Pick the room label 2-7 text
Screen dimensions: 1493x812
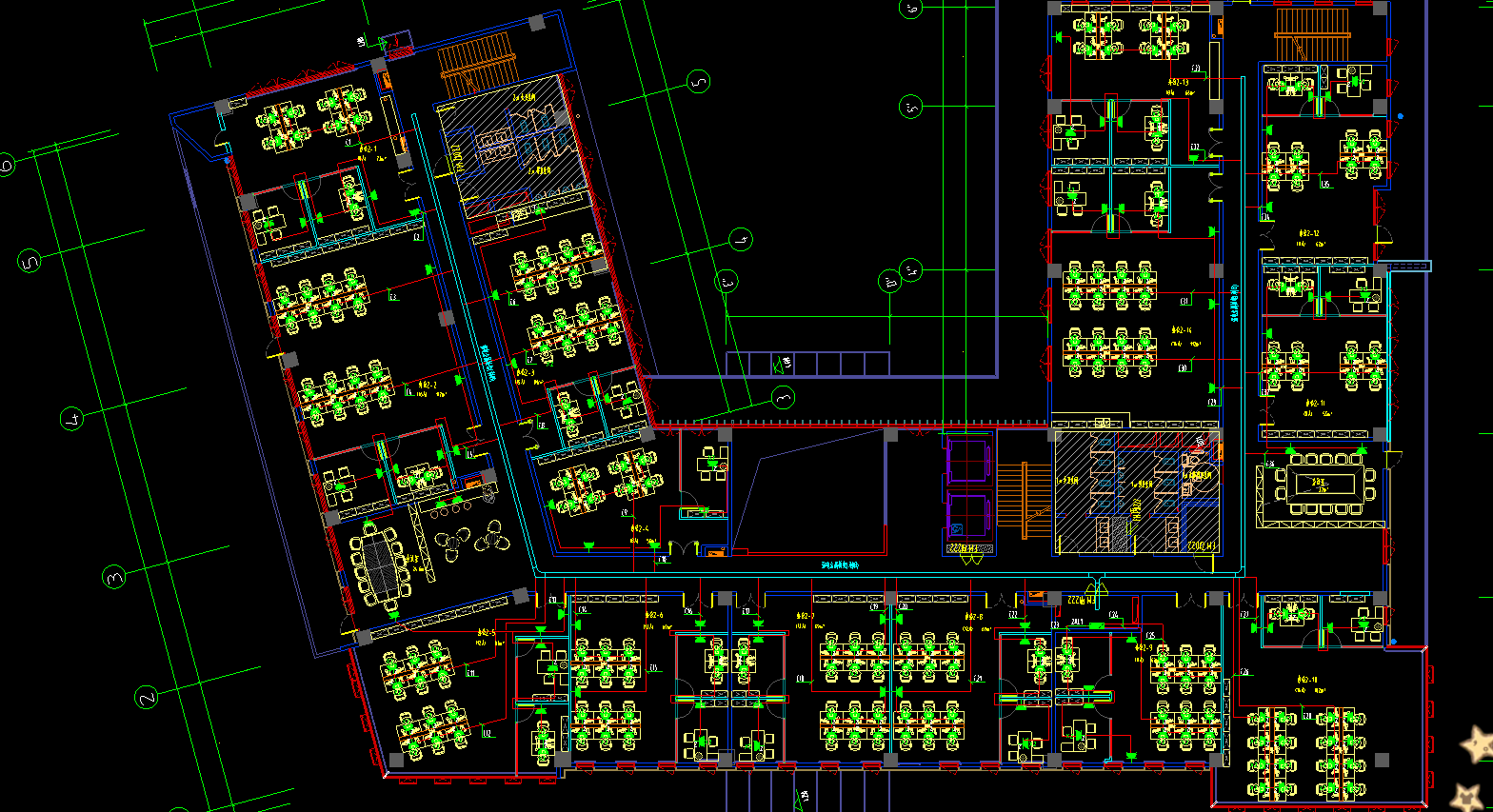pos(805,616)
